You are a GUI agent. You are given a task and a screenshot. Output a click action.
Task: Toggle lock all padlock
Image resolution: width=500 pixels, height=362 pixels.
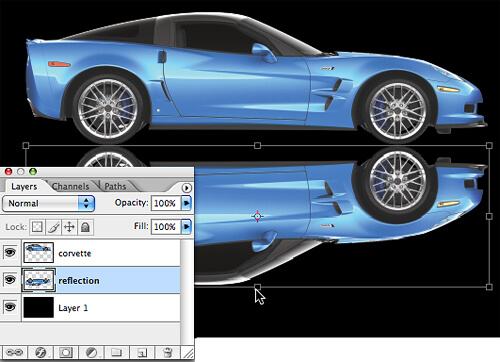(x=85, y=227)
